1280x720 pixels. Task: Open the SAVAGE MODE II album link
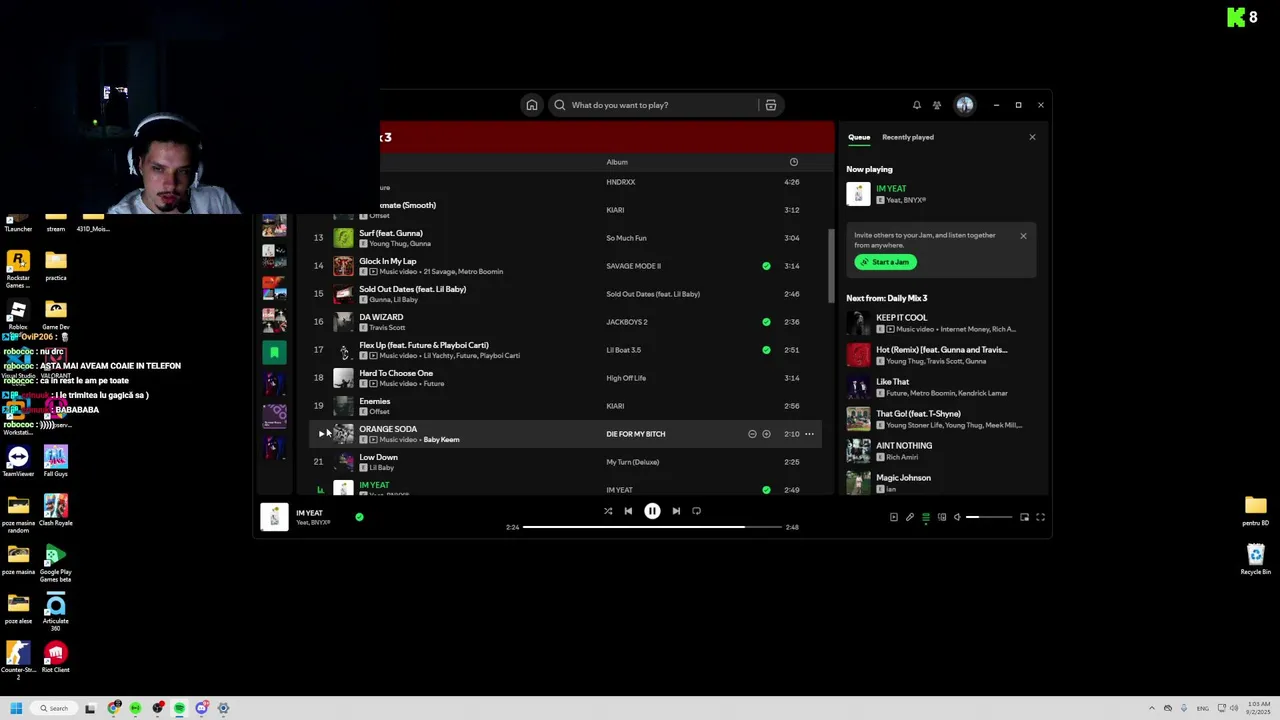pos(633,266)
